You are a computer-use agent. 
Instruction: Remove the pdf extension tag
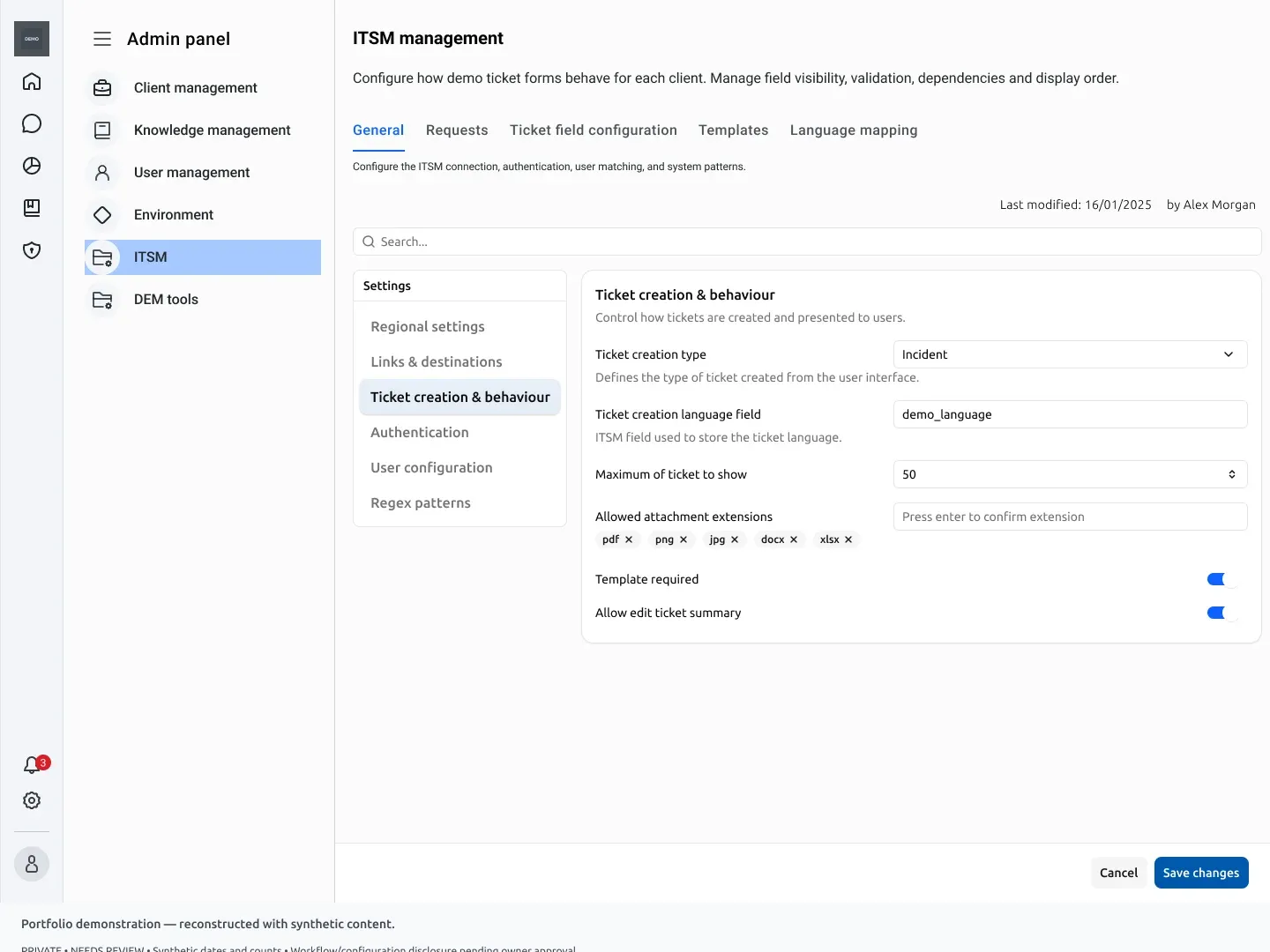coord(629,539)
